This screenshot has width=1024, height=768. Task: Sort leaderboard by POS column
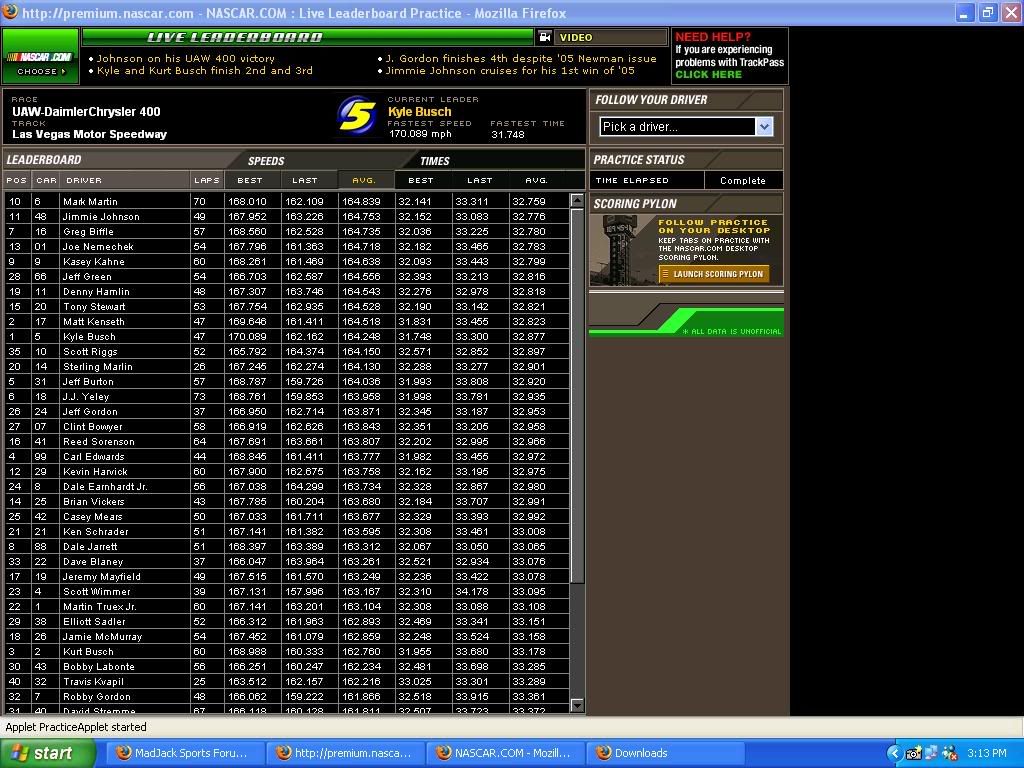[x=17, y=180]
